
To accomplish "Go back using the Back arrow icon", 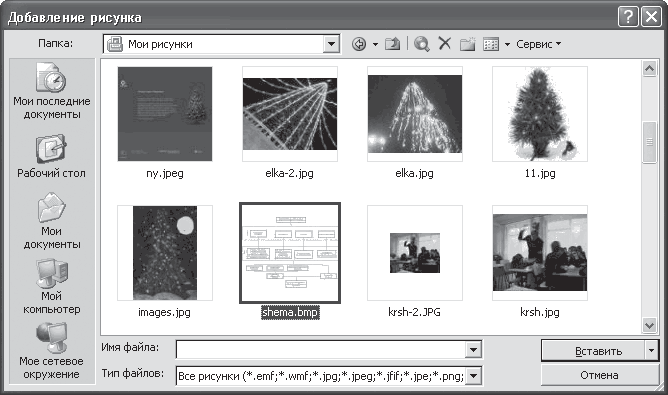I will pos(359,44).
